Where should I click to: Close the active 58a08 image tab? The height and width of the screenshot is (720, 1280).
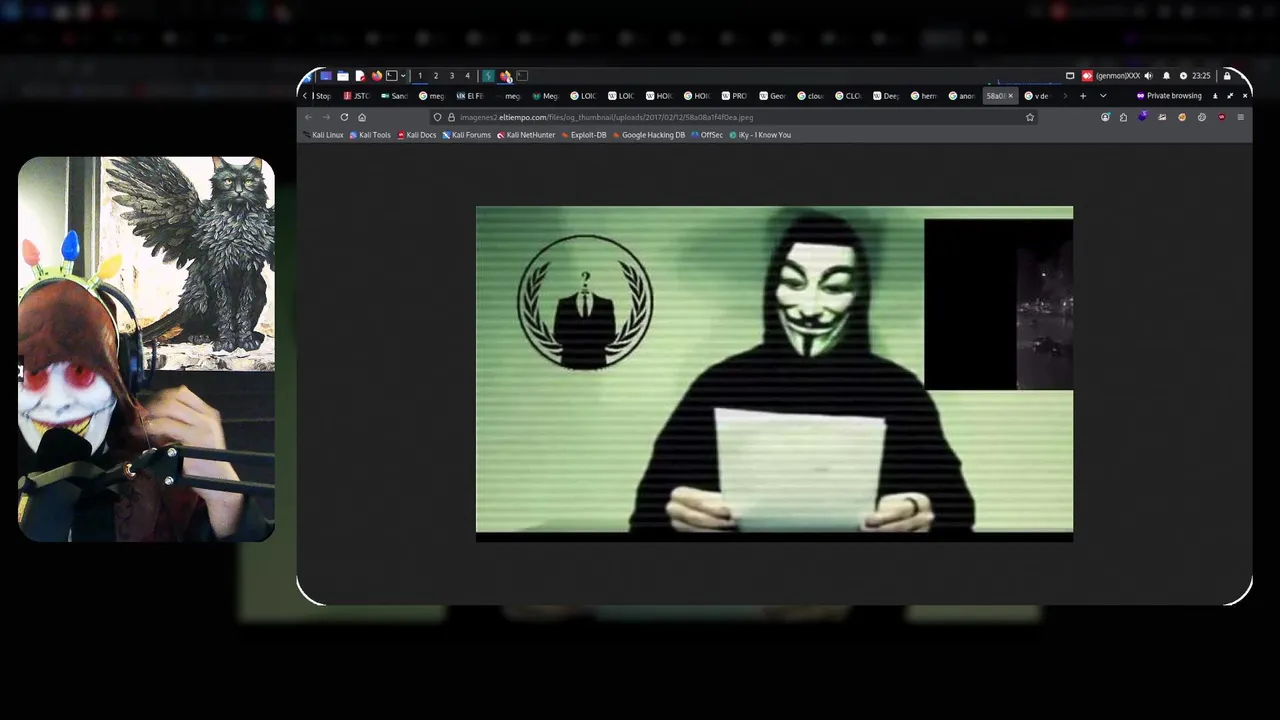pos(1010,96)
